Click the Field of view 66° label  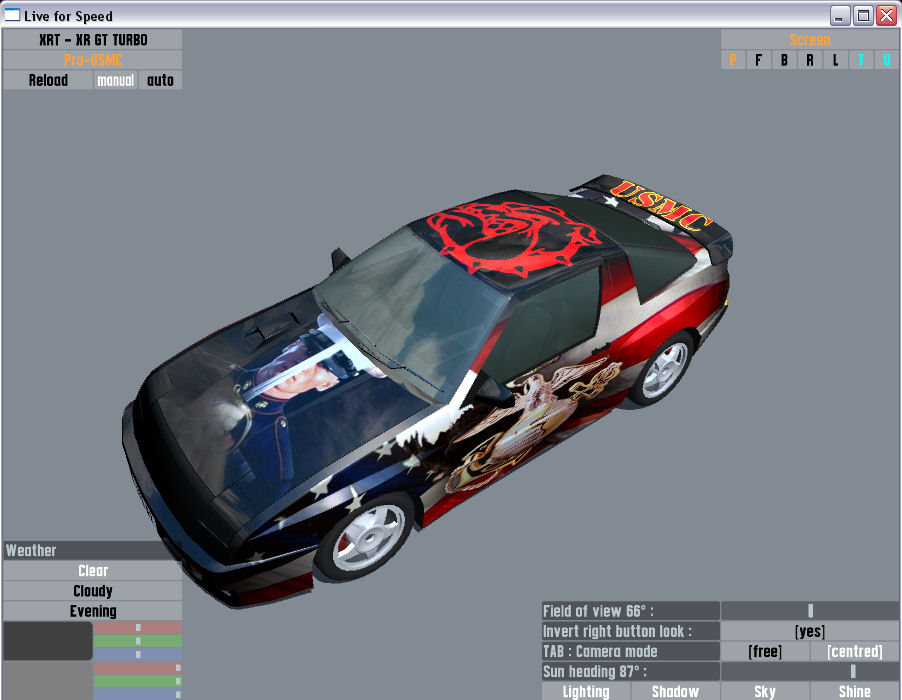coord(630,611)
